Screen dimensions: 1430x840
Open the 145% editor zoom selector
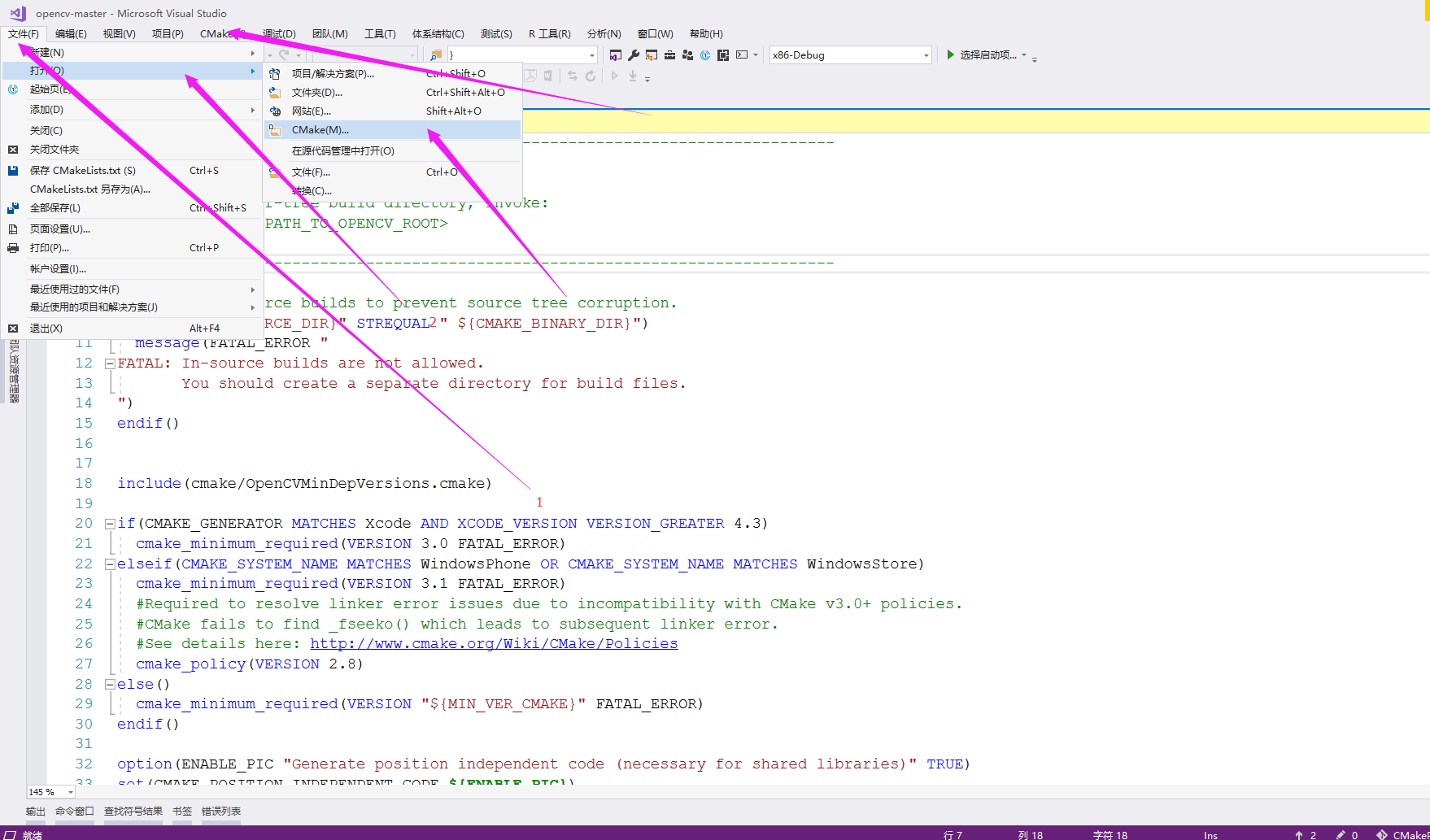(x=47, y=791)
